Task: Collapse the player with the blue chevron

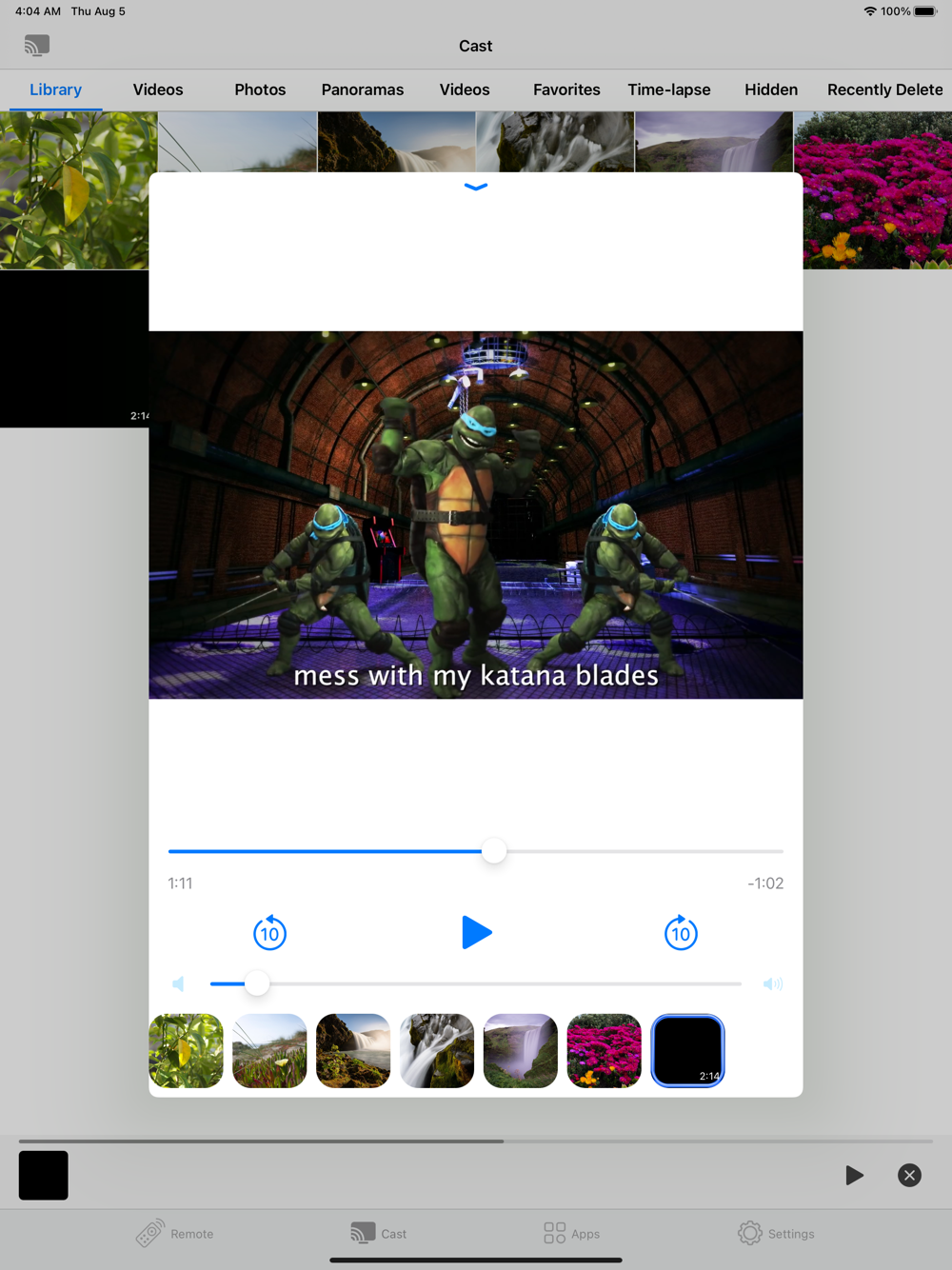Action: [476, 187]
